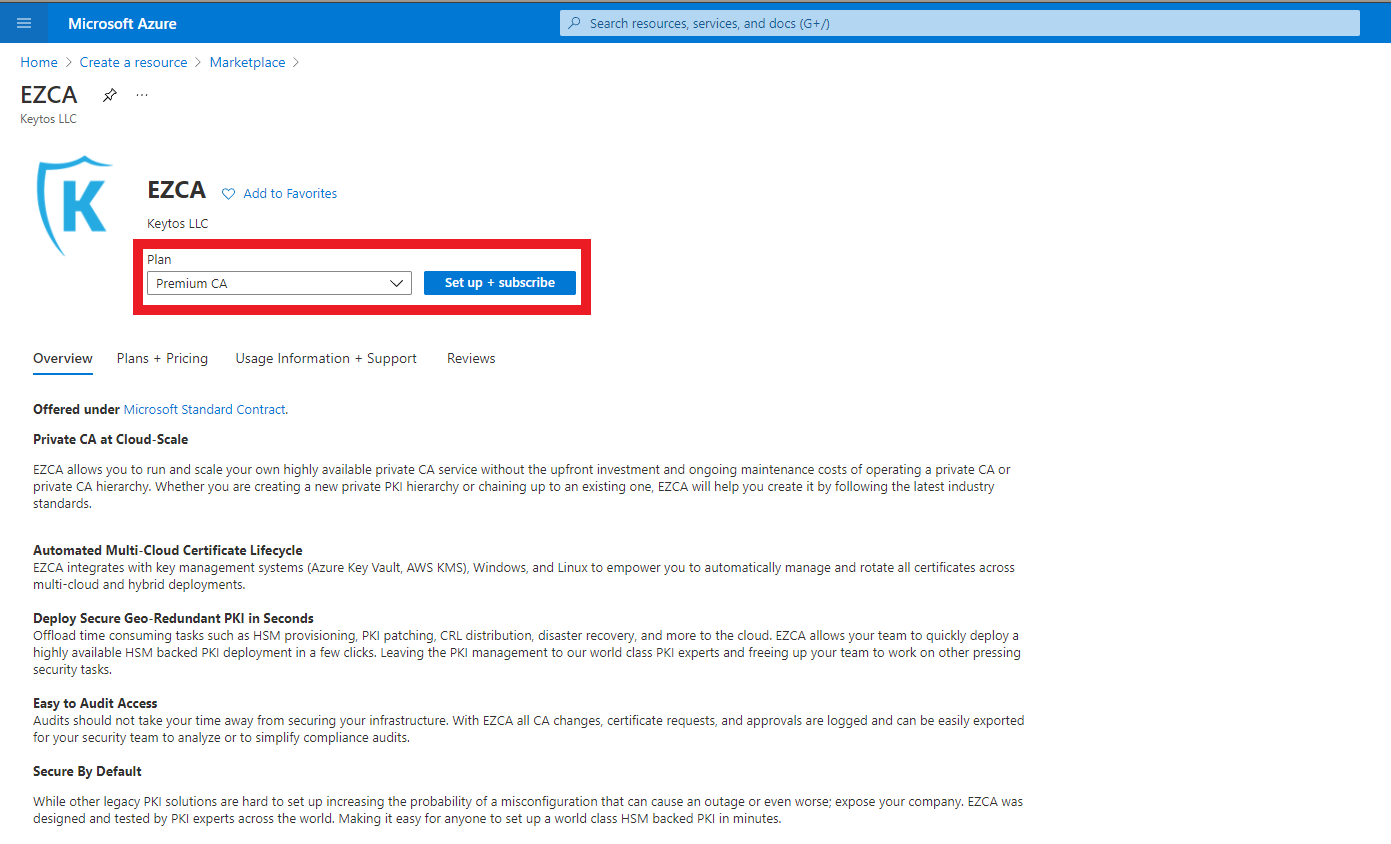Open the ellipsis more options menu

(142, 95)
